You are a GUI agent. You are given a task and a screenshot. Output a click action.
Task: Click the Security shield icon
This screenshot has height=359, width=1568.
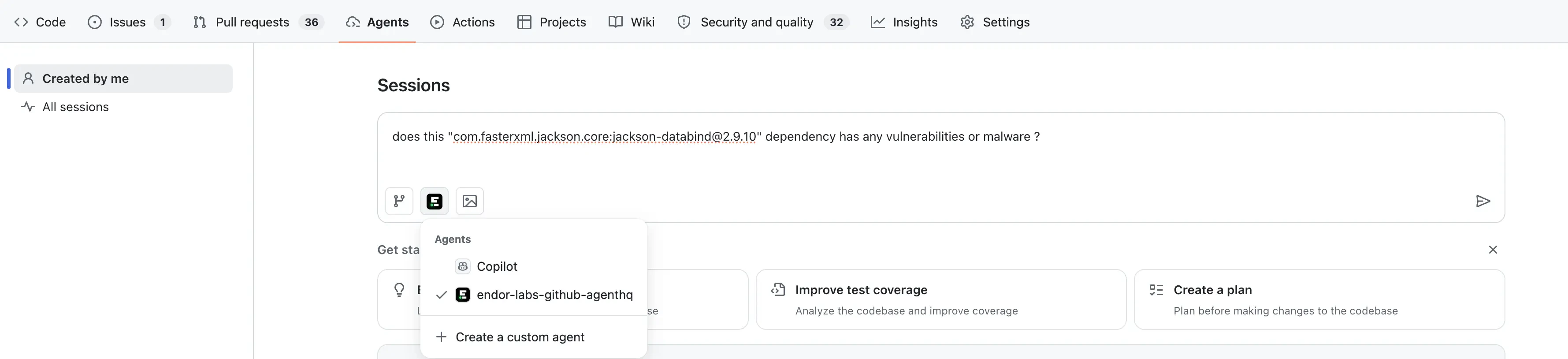click(x=684, y=22)
